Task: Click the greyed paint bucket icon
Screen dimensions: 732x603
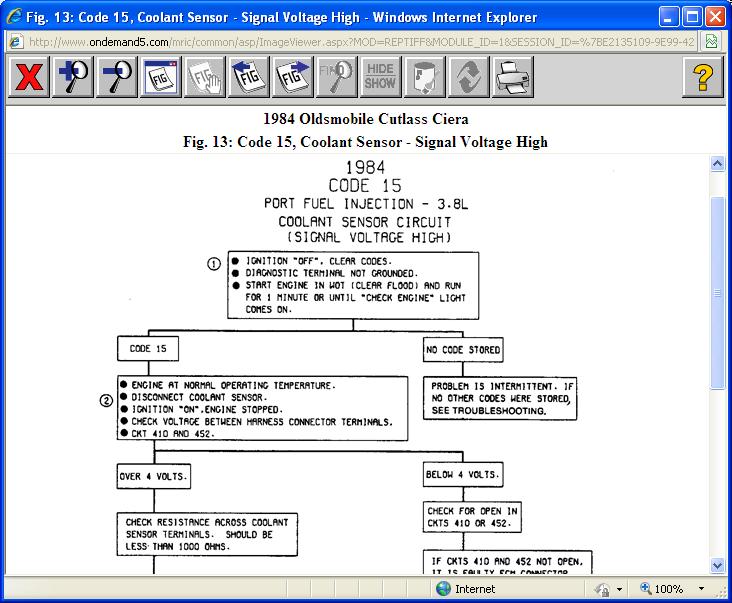Action: coord(424,77)
